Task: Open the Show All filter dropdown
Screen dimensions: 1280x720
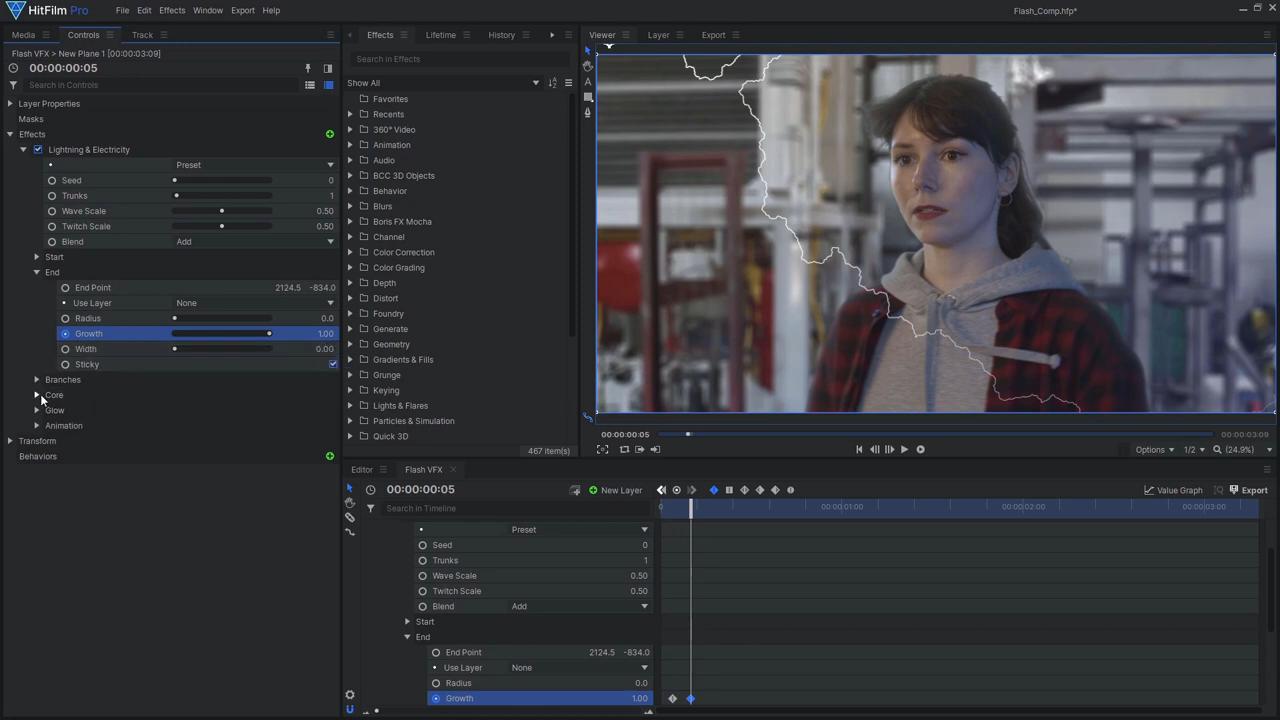Action: (443, 83)
